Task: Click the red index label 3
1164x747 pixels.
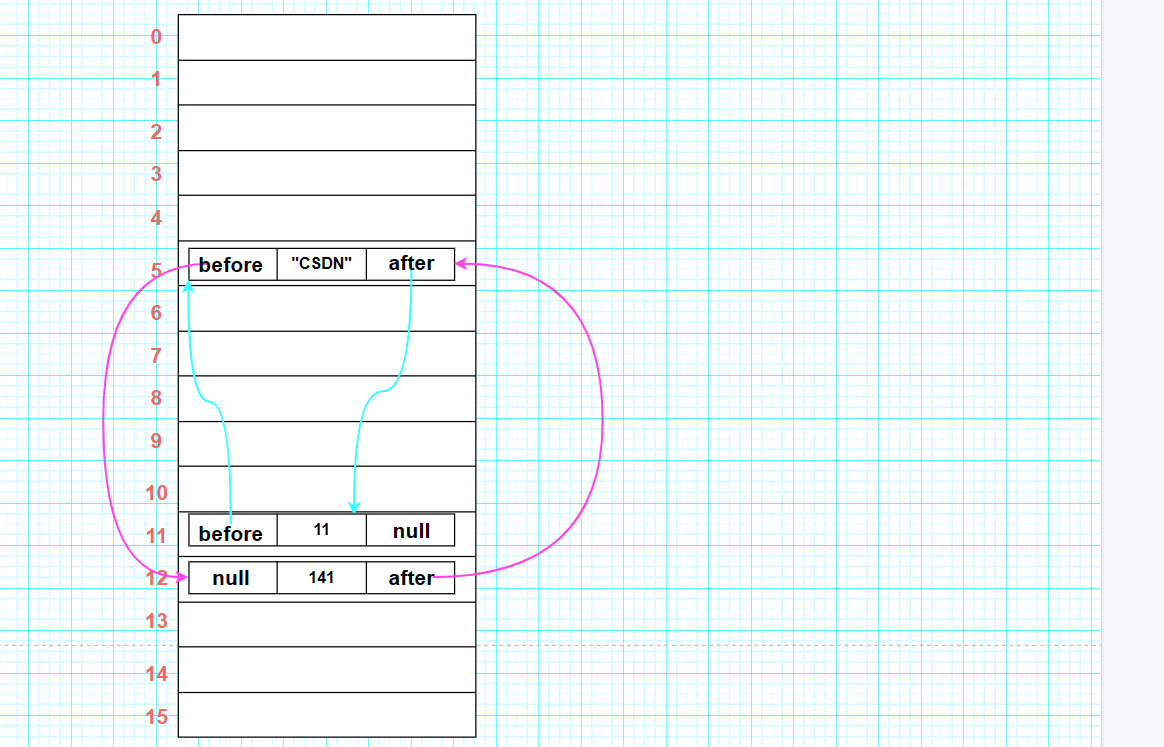Action: (156, 174)
